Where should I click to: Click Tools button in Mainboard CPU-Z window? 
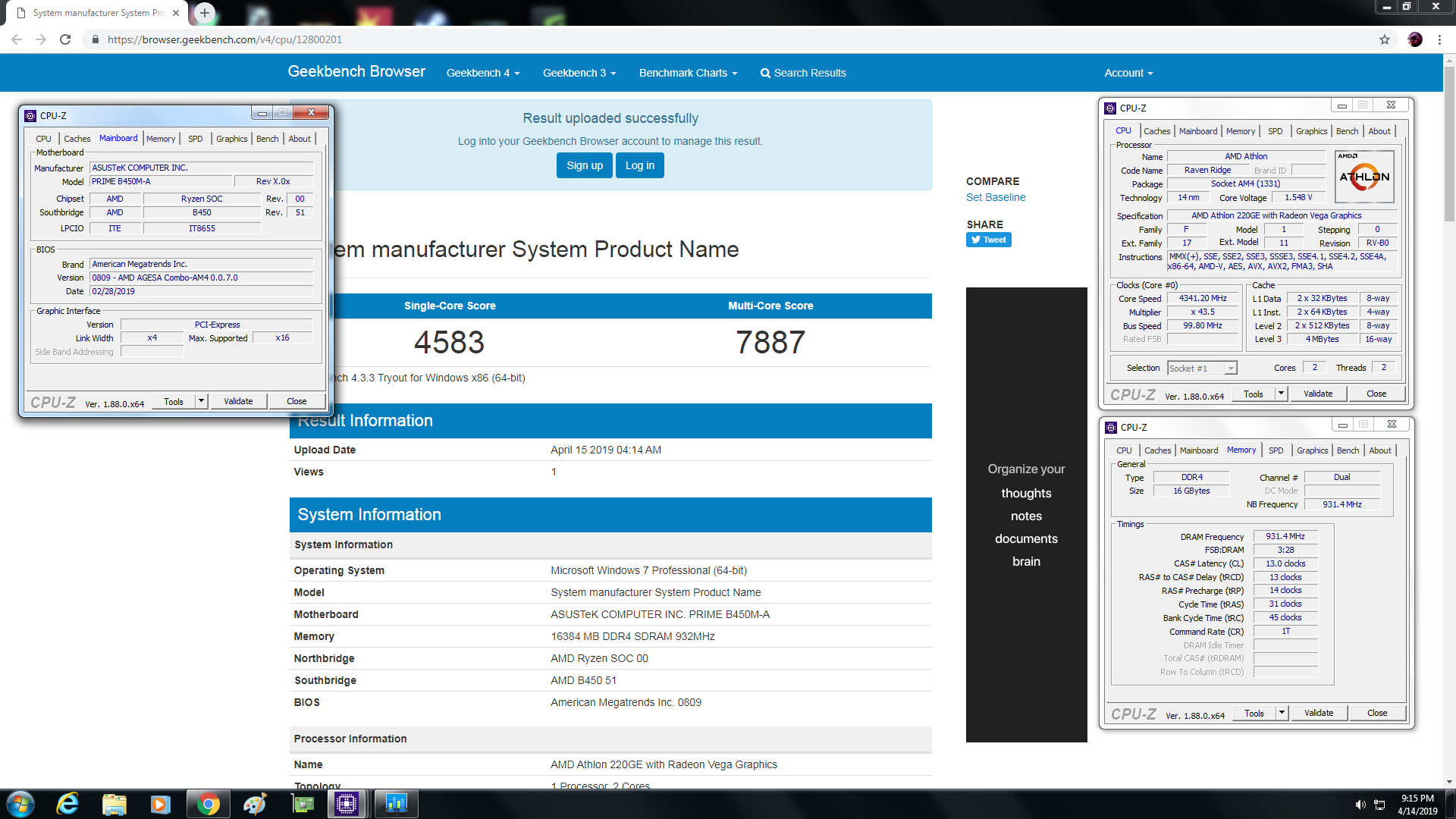[174, 401]
